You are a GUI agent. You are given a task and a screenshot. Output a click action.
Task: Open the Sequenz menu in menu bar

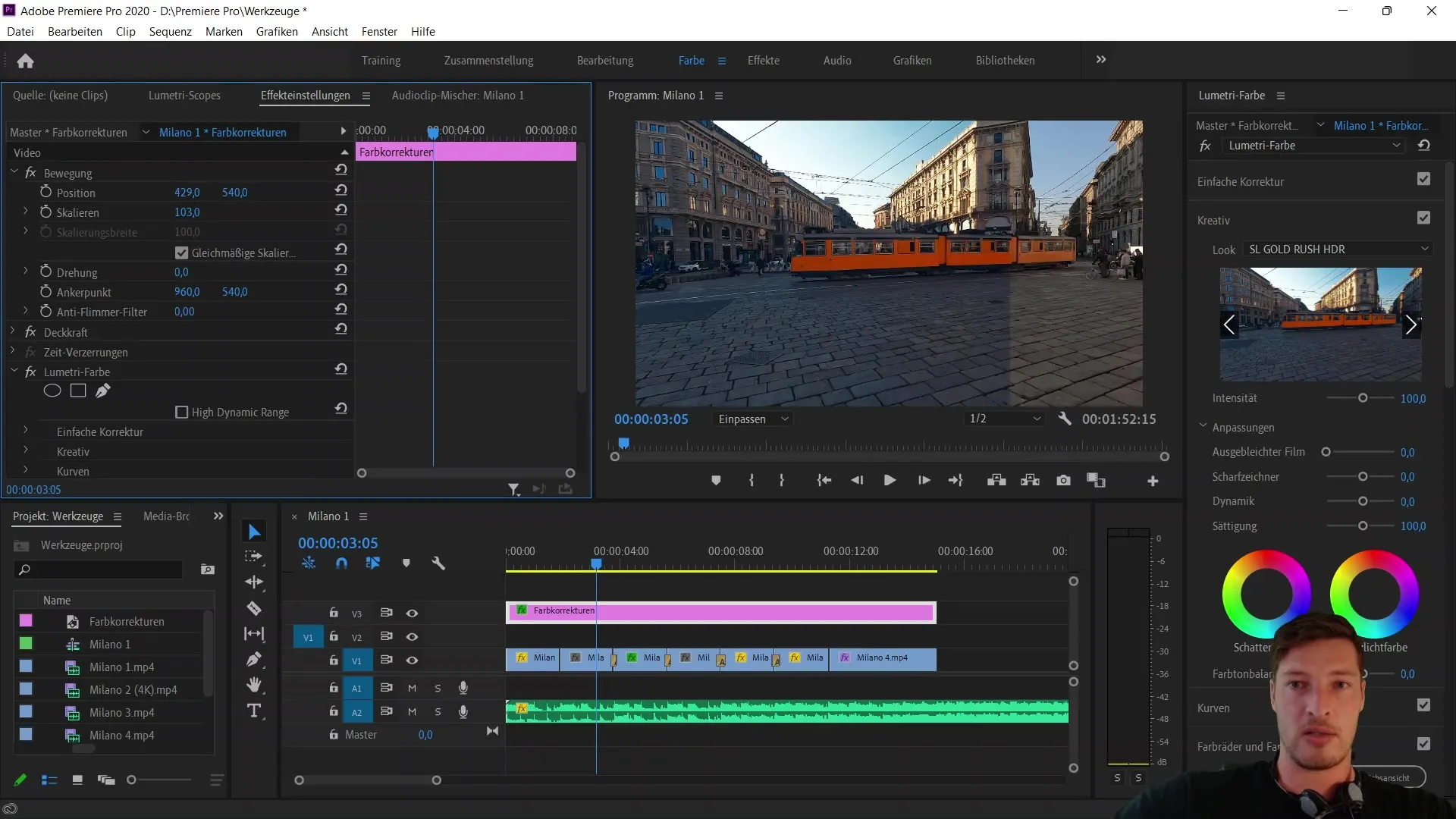(x=170, y=31)
